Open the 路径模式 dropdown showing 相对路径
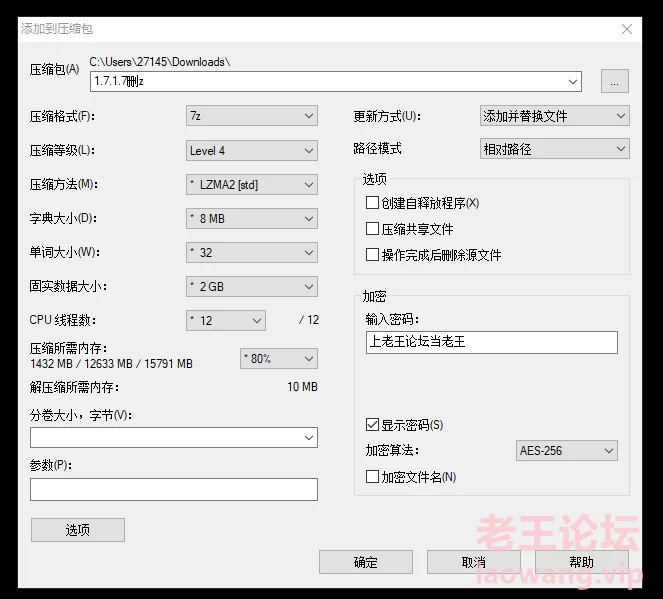The image size is (663, 599). tap(555, 149)
